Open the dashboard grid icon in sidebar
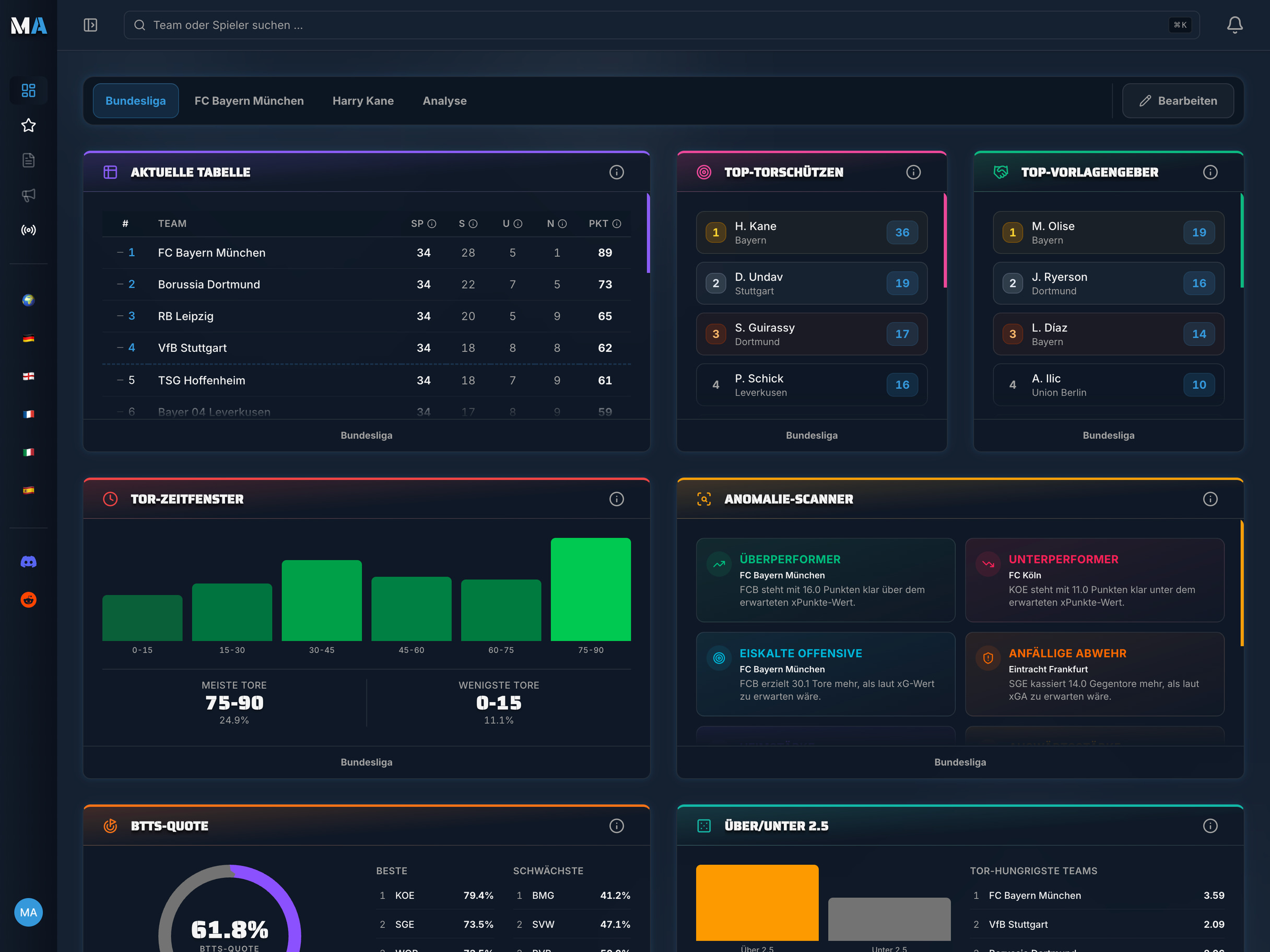1270x952 pixels. [x=29, y=90]
